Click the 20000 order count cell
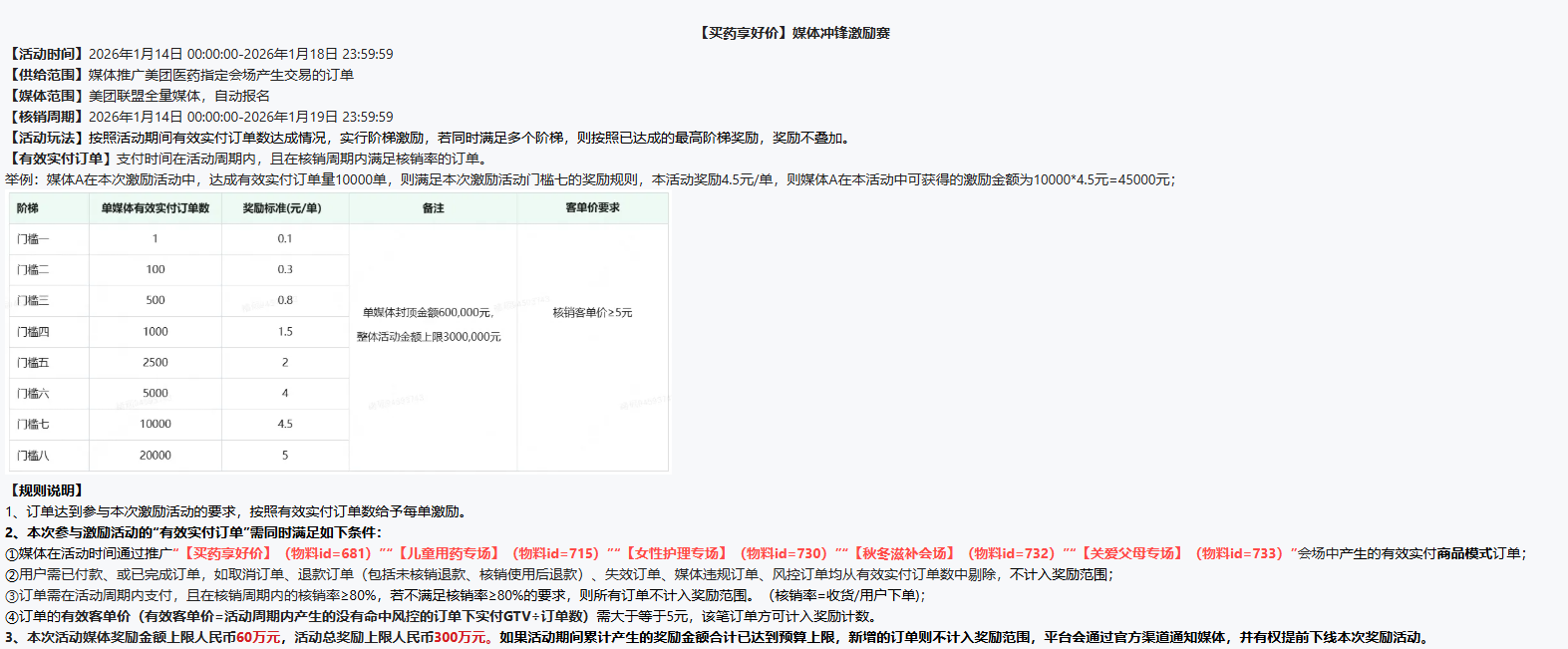The image size is (1568, 649). click(156, 456)
